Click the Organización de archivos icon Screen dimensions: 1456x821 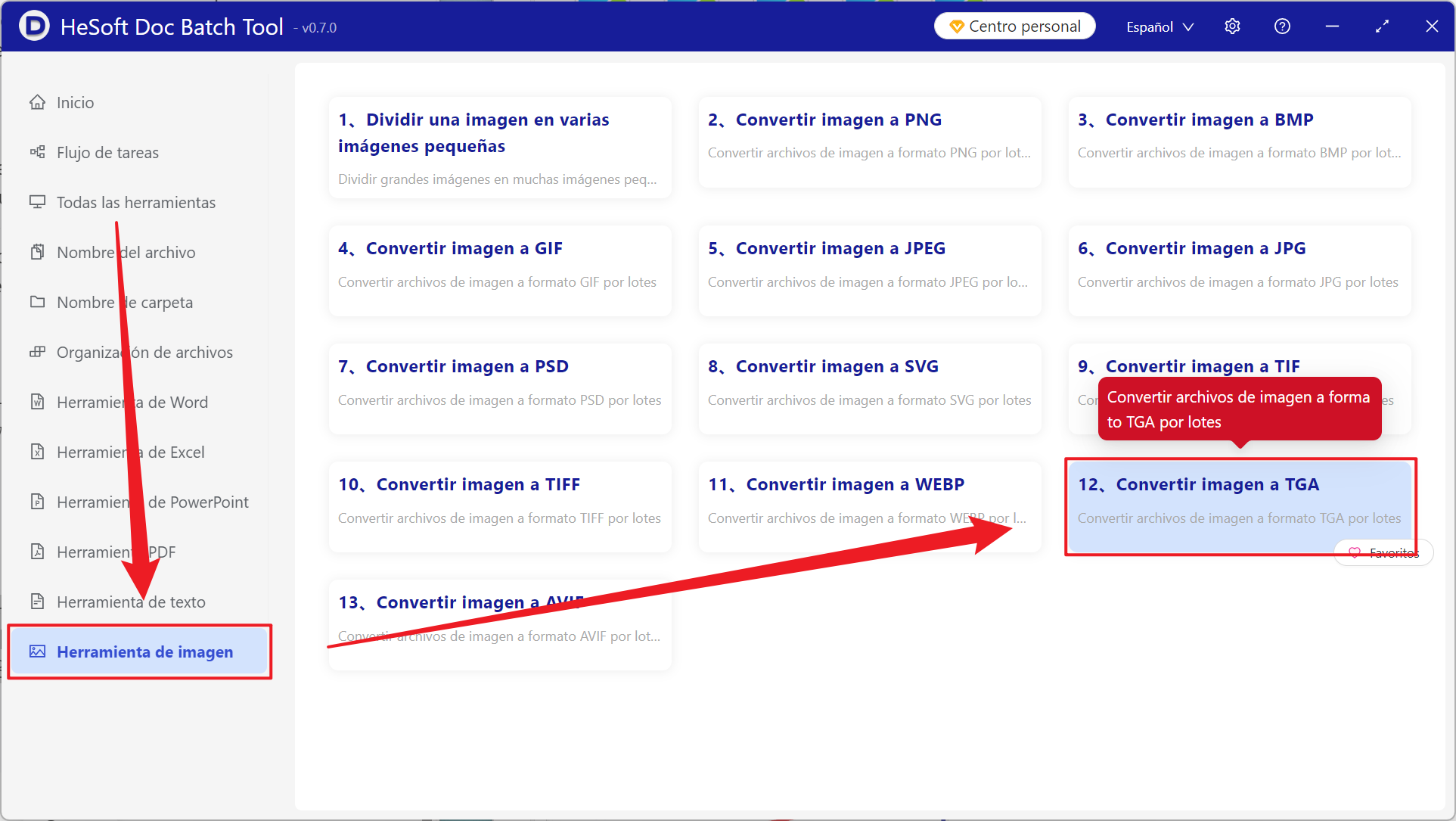[x=37, y=352]
